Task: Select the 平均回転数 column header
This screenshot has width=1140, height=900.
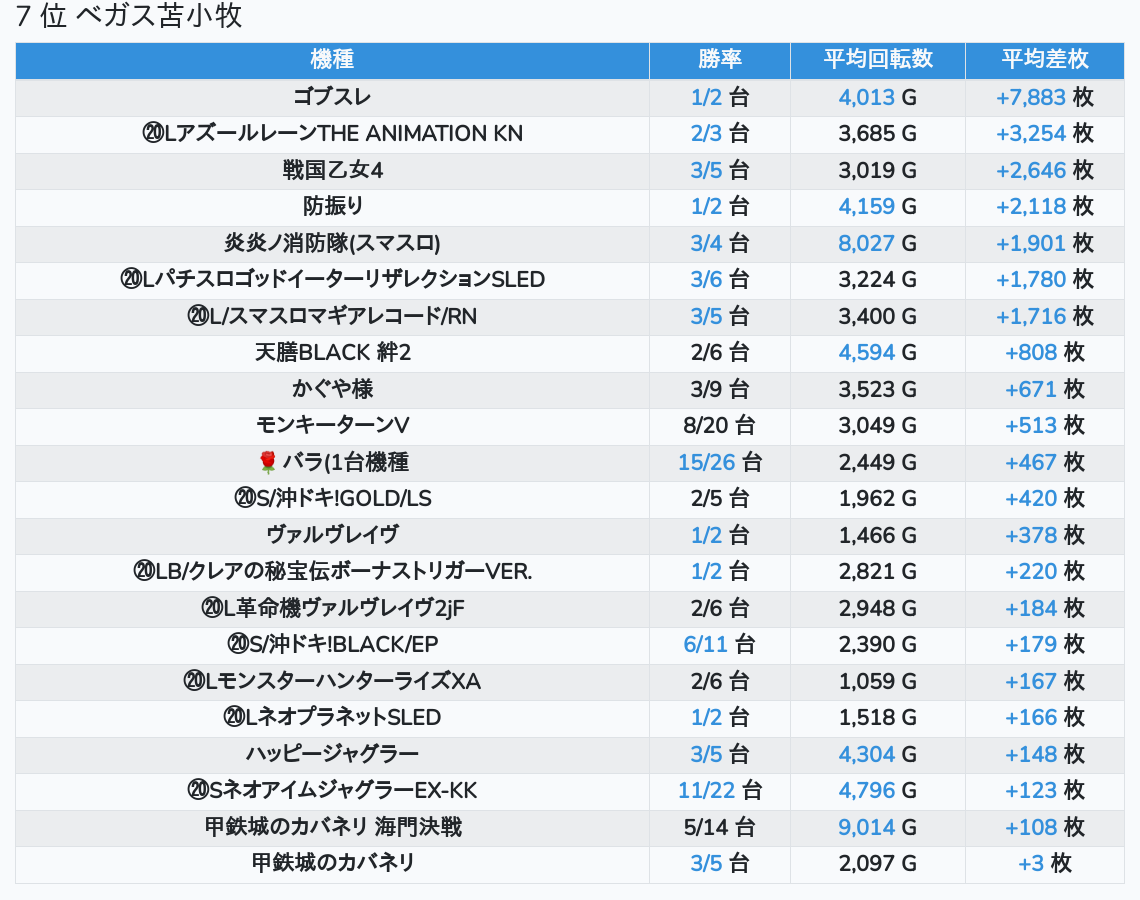Action: [877, 60]
